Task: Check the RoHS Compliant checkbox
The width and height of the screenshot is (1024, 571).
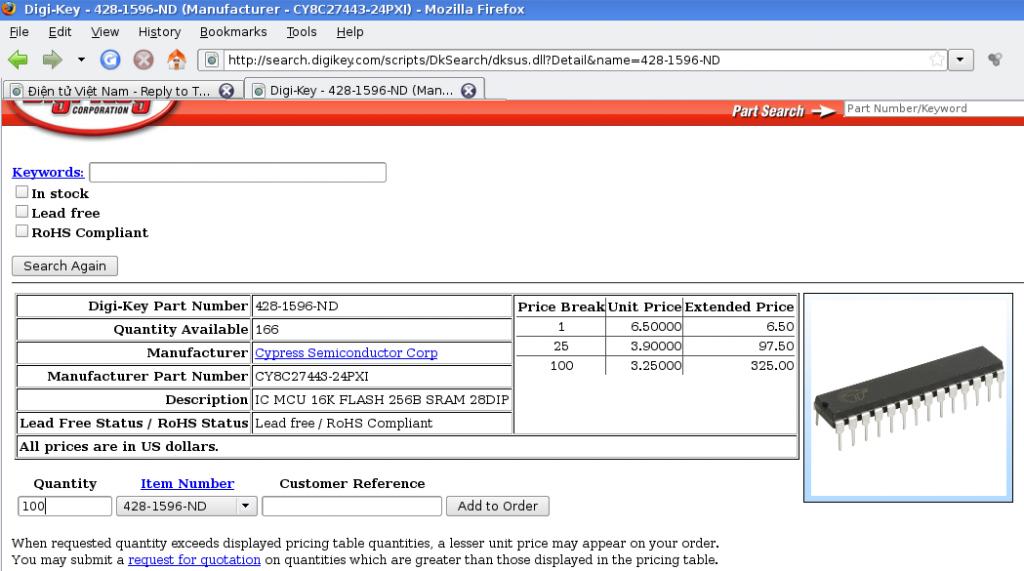Action: coord(22,231)
